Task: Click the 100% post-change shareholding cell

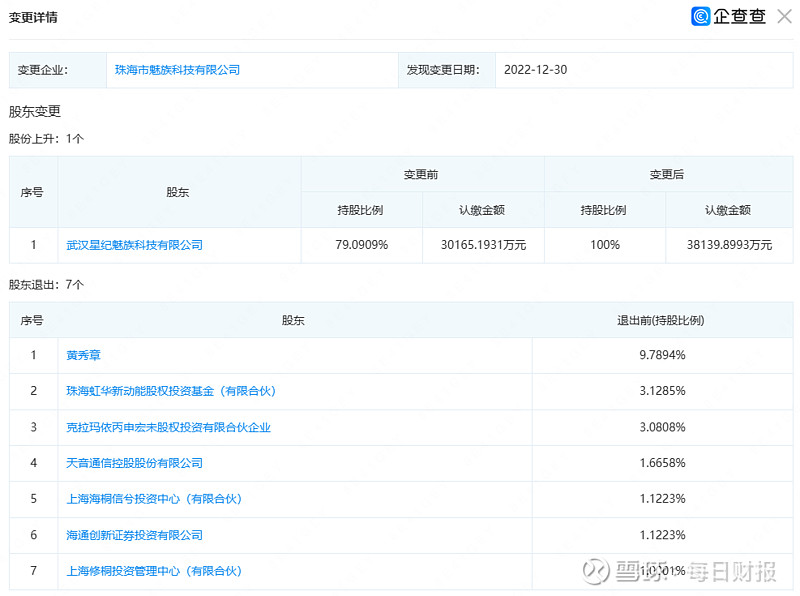Action: point(604,245)
